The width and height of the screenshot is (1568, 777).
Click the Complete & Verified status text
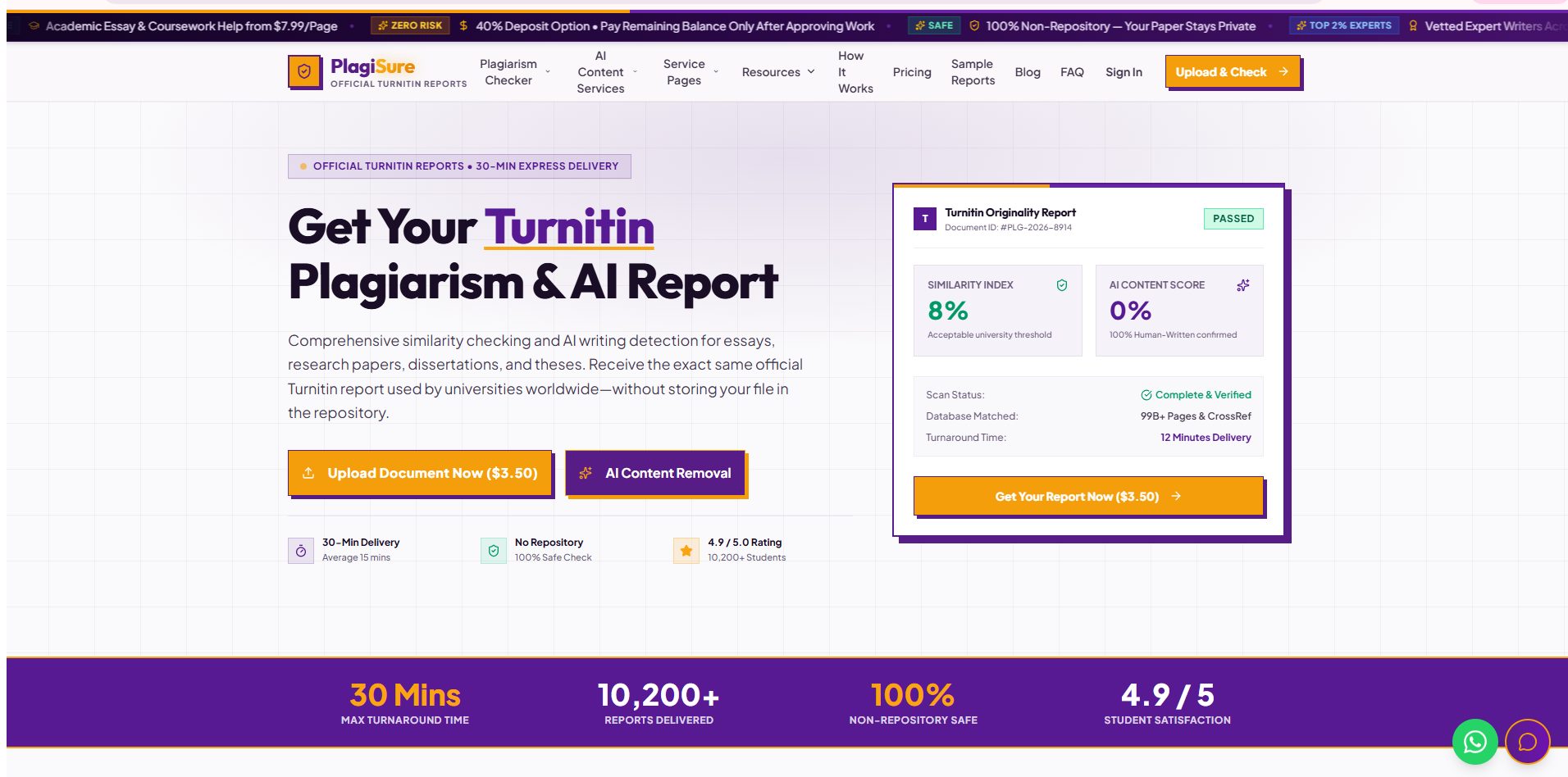[1203, 395]
